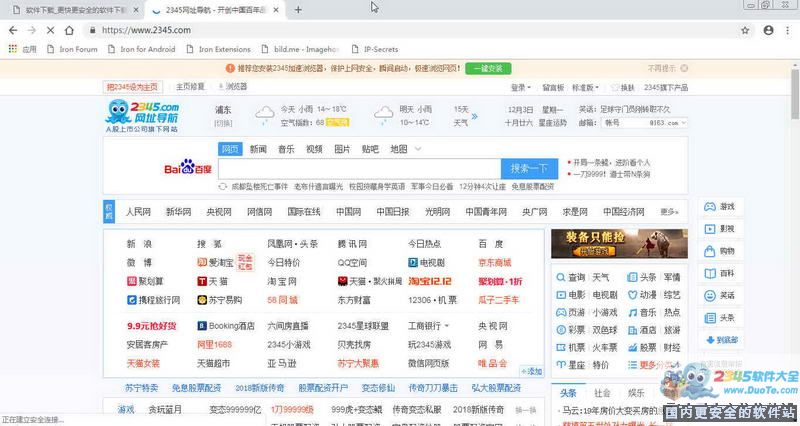Open the 58同城 link
Image resolution: width=800 pixels, height=426 pixels.
click(x=282, y=300)
